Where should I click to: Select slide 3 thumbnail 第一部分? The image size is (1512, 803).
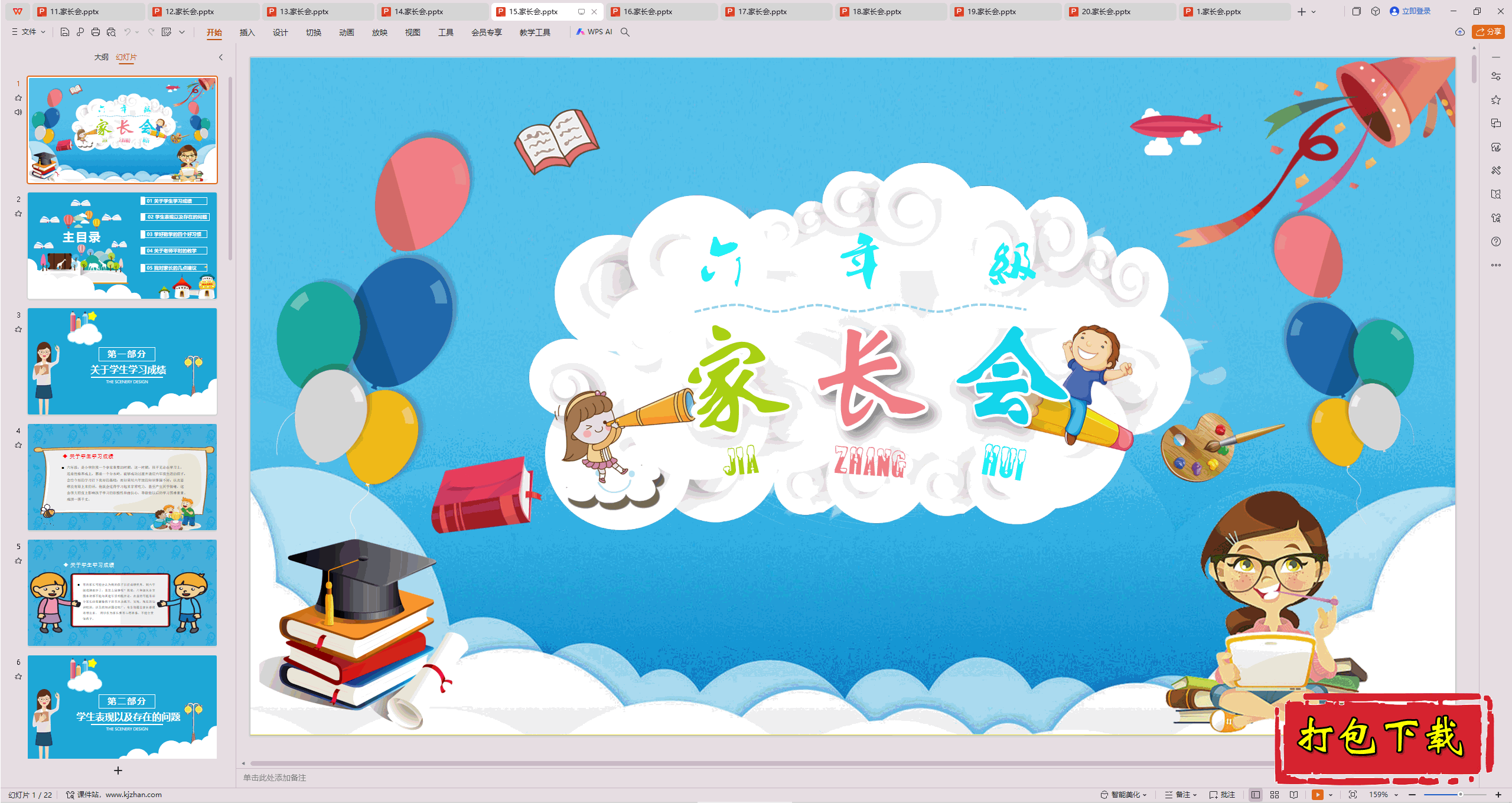[x=122, y=361]
